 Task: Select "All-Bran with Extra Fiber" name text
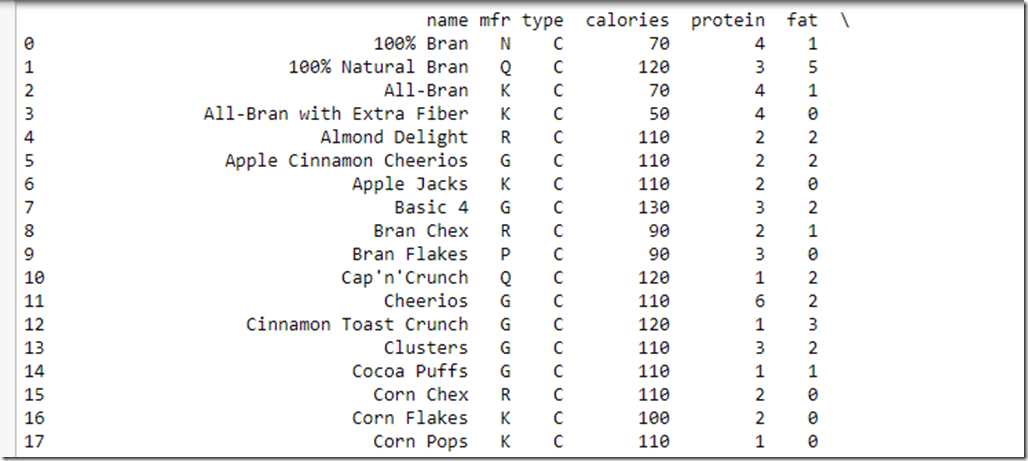(335, 114)
